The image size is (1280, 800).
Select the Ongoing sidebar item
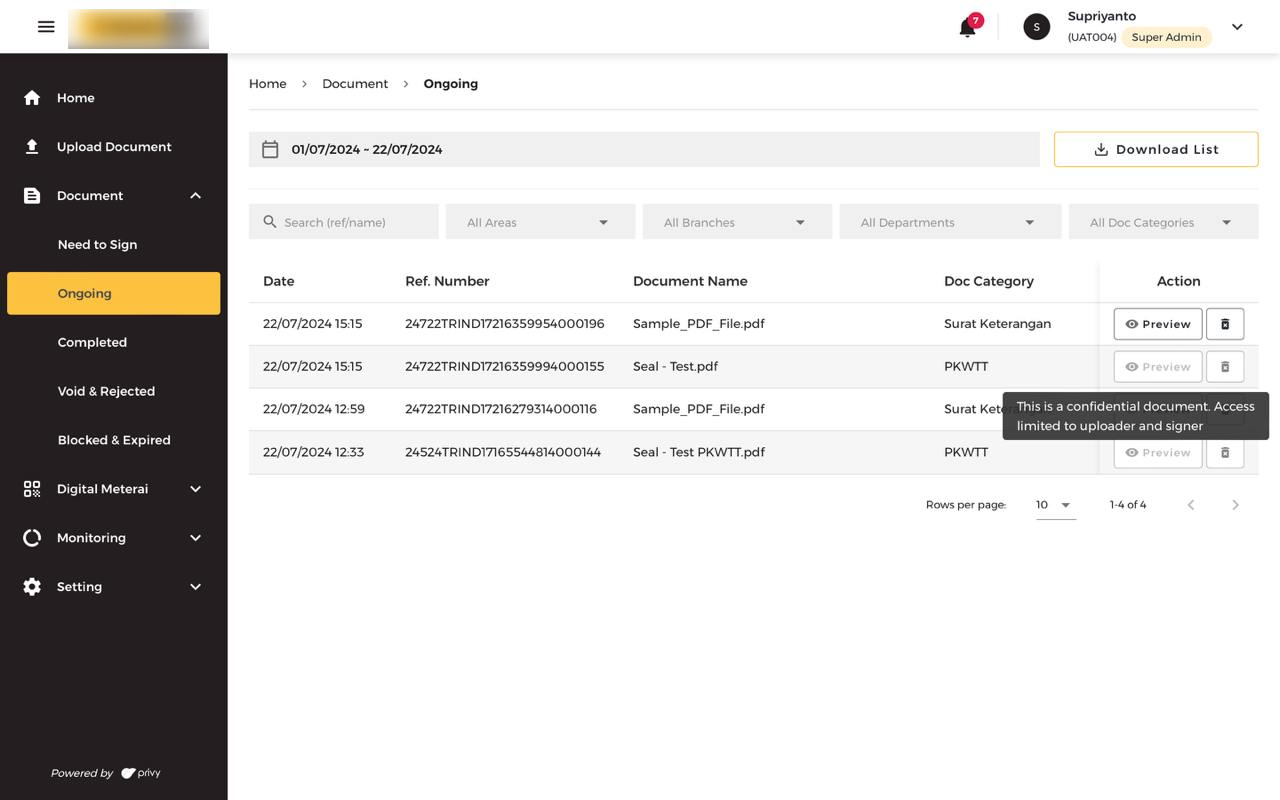114,293
